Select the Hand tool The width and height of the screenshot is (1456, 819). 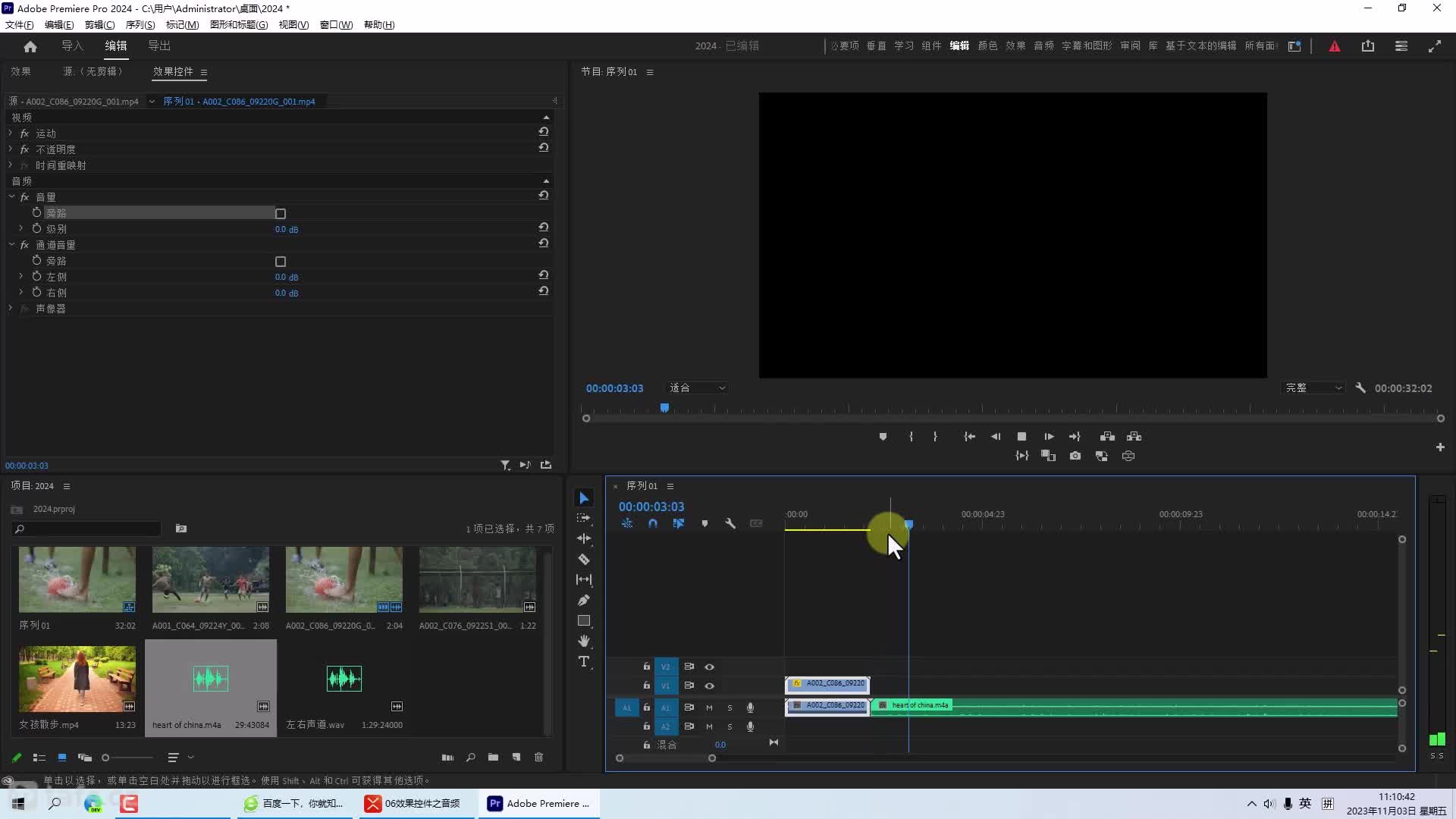click(x=584, y=641)
